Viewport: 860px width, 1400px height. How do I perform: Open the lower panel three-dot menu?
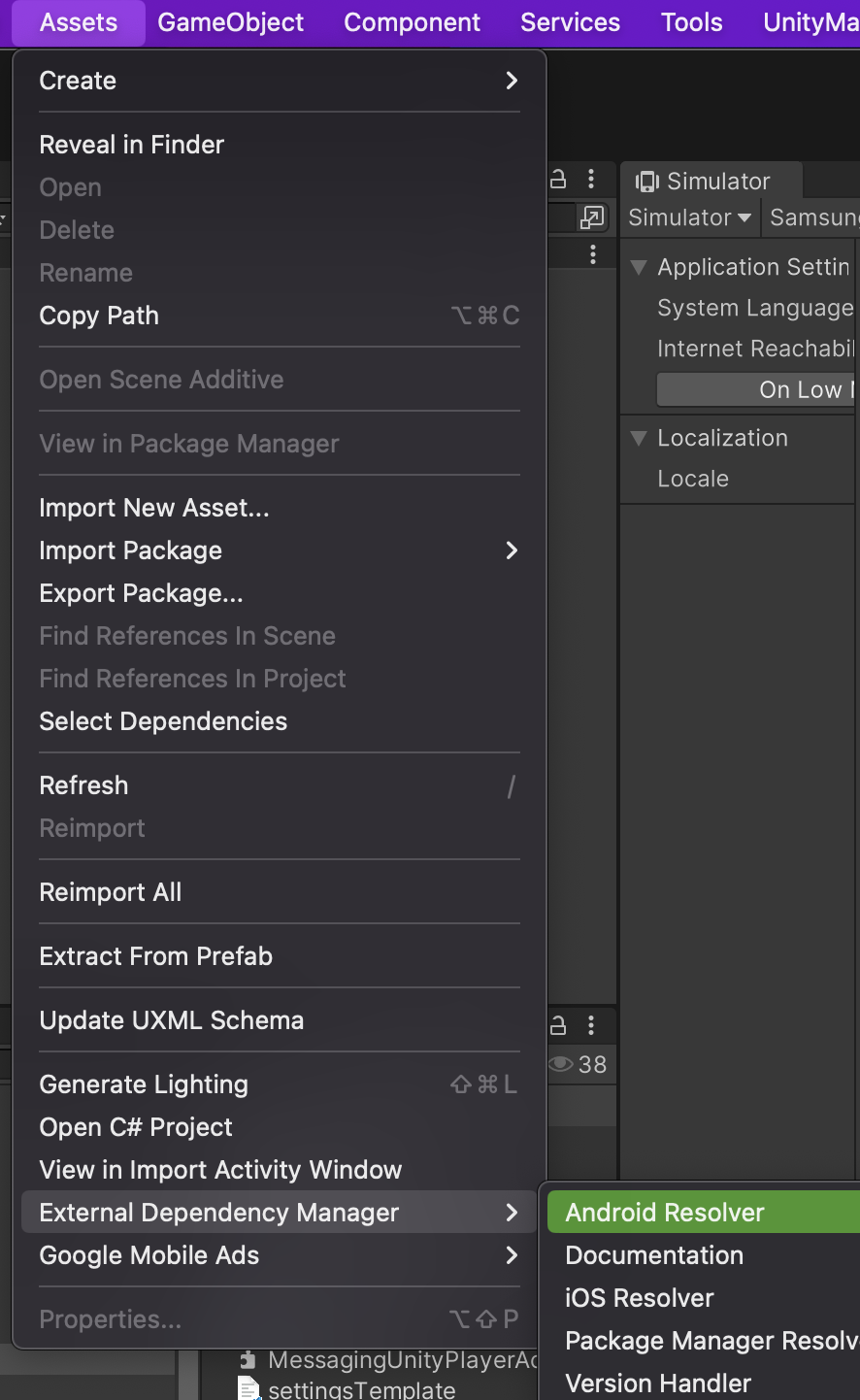point(591,1025)
